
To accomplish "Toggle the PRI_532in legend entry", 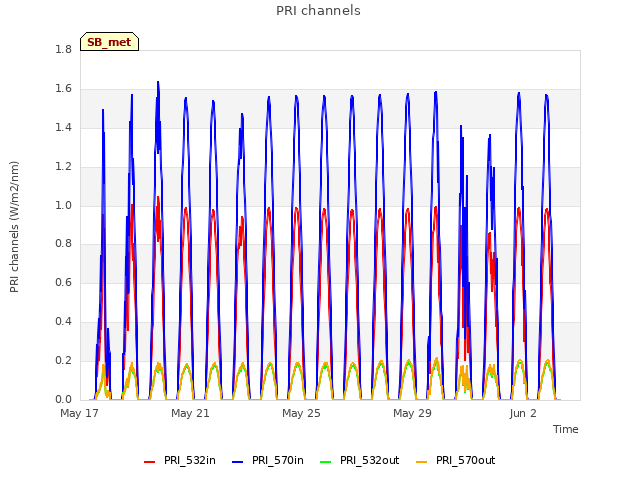I will (180, 460).
